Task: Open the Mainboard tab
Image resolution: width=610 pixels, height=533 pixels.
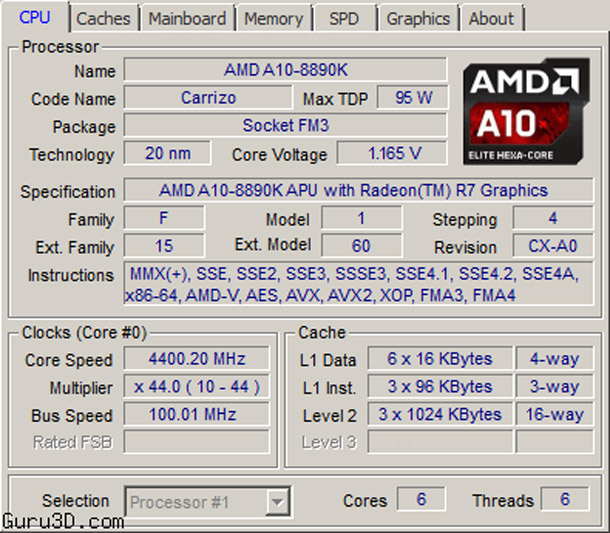Action: click(x=187, y=18)
